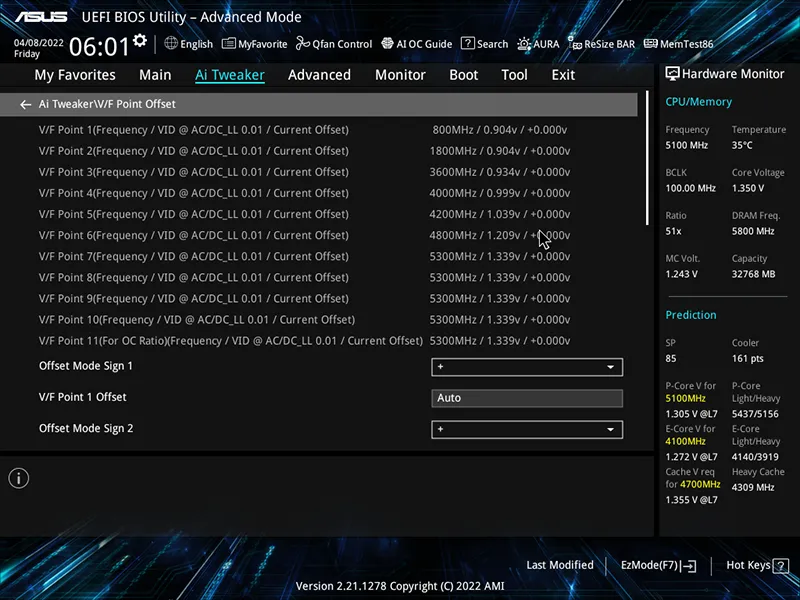Open Qfan Control fan icon

pos(303,43)
